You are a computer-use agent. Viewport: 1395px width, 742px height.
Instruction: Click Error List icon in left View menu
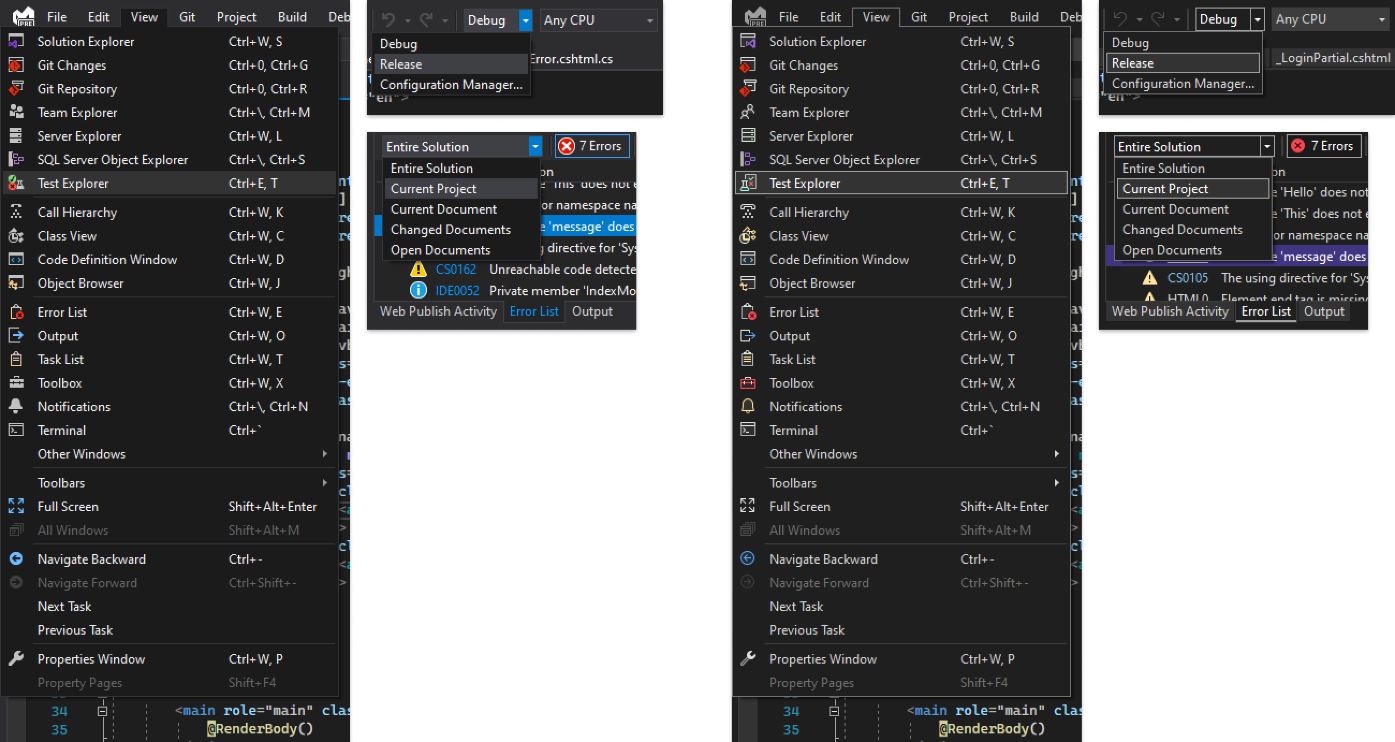click(x=16, y=313)
